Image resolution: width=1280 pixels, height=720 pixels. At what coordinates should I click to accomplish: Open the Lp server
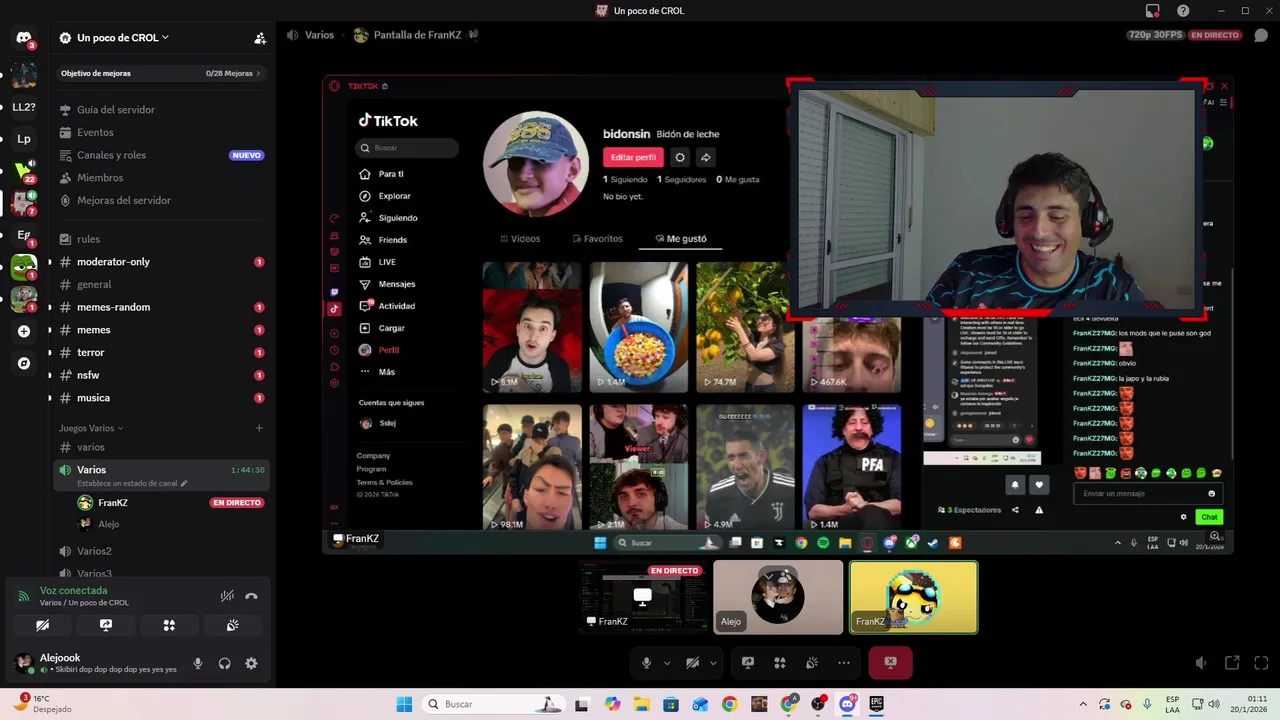tap(24, 139)
